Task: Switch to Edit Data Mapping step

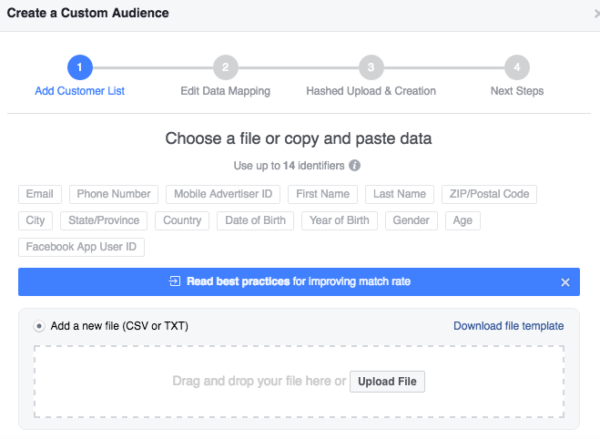Action: [225, 91]
